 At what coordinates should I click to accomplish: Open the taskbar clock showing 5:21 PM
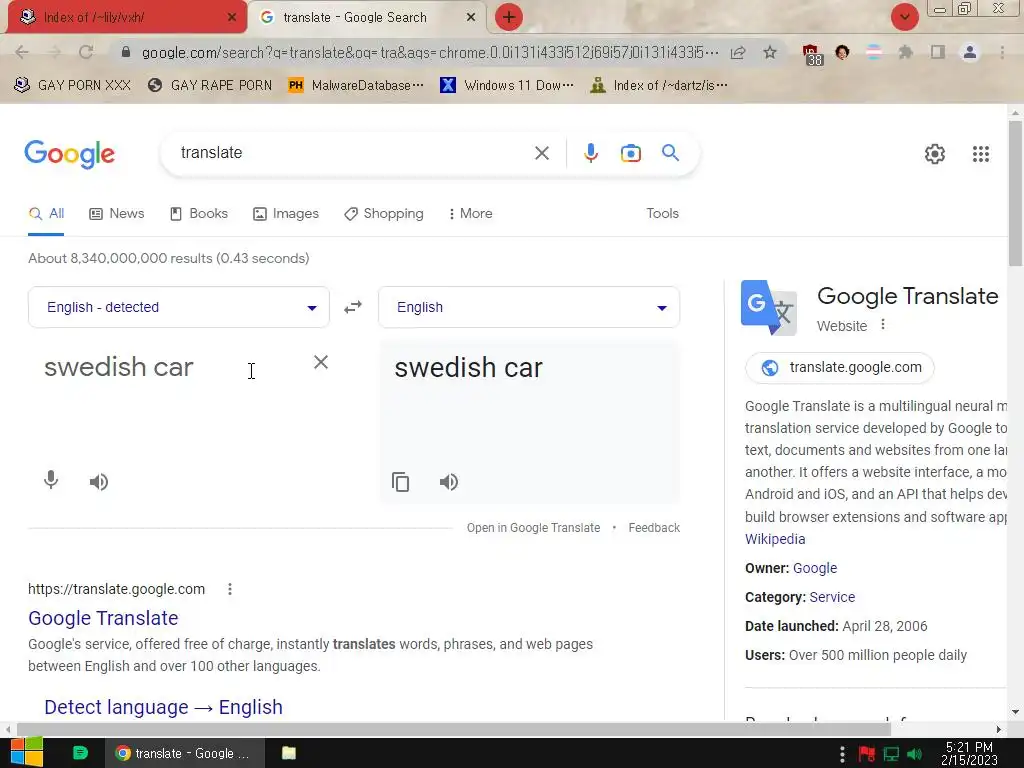click(x=969, y=754)
